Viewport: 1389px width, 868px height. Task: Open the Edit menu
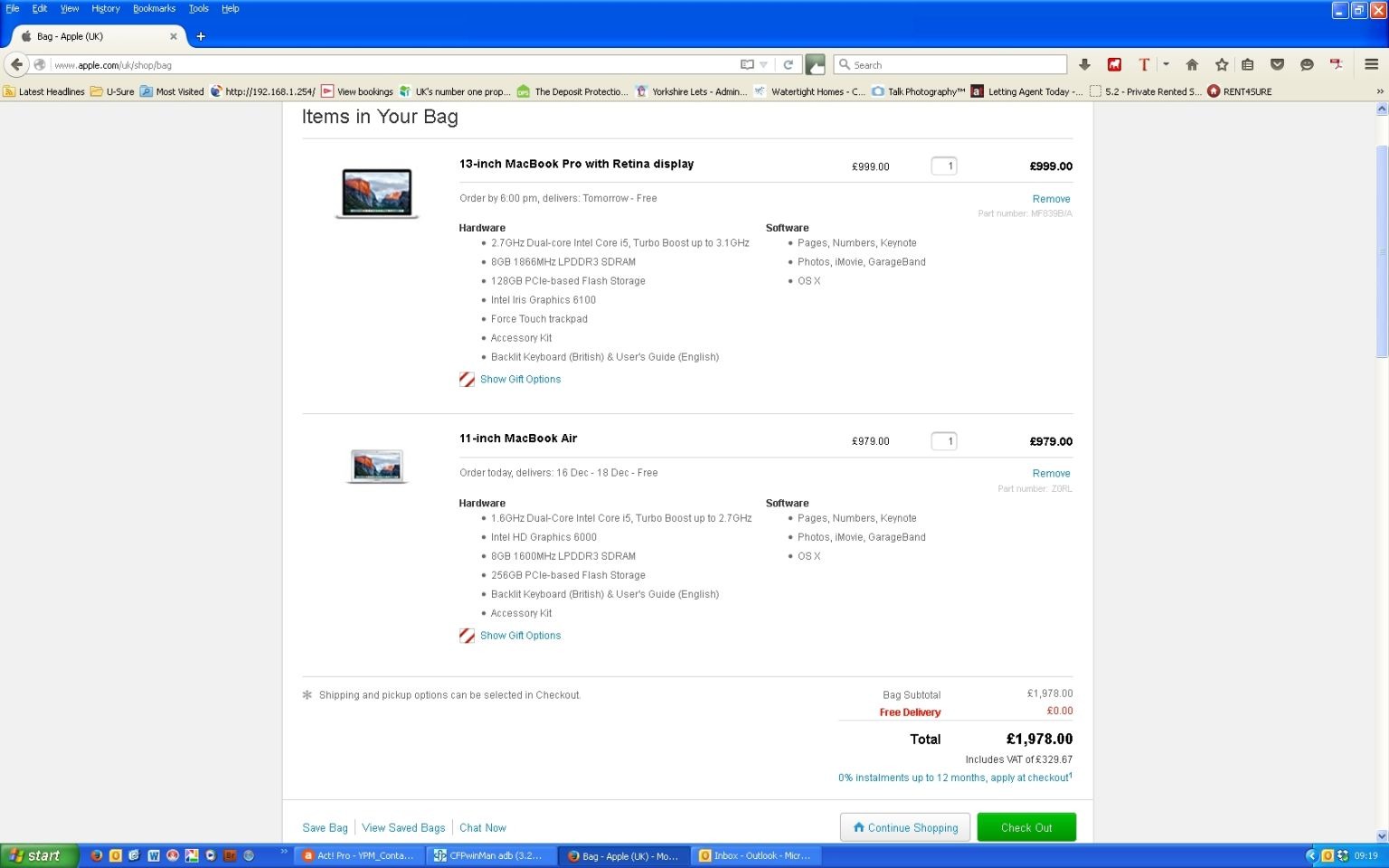point(40,8)
